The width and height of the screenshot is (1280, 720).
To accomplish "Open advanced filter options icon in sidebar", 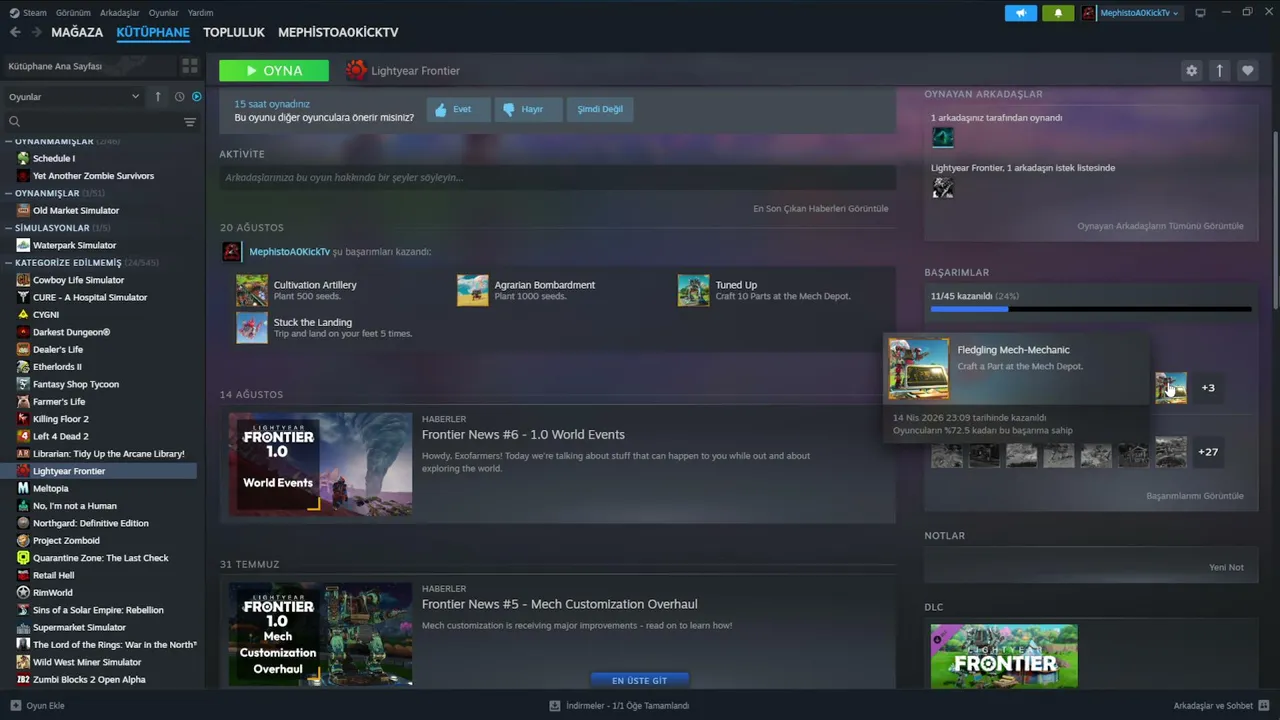I will [190, 122].
